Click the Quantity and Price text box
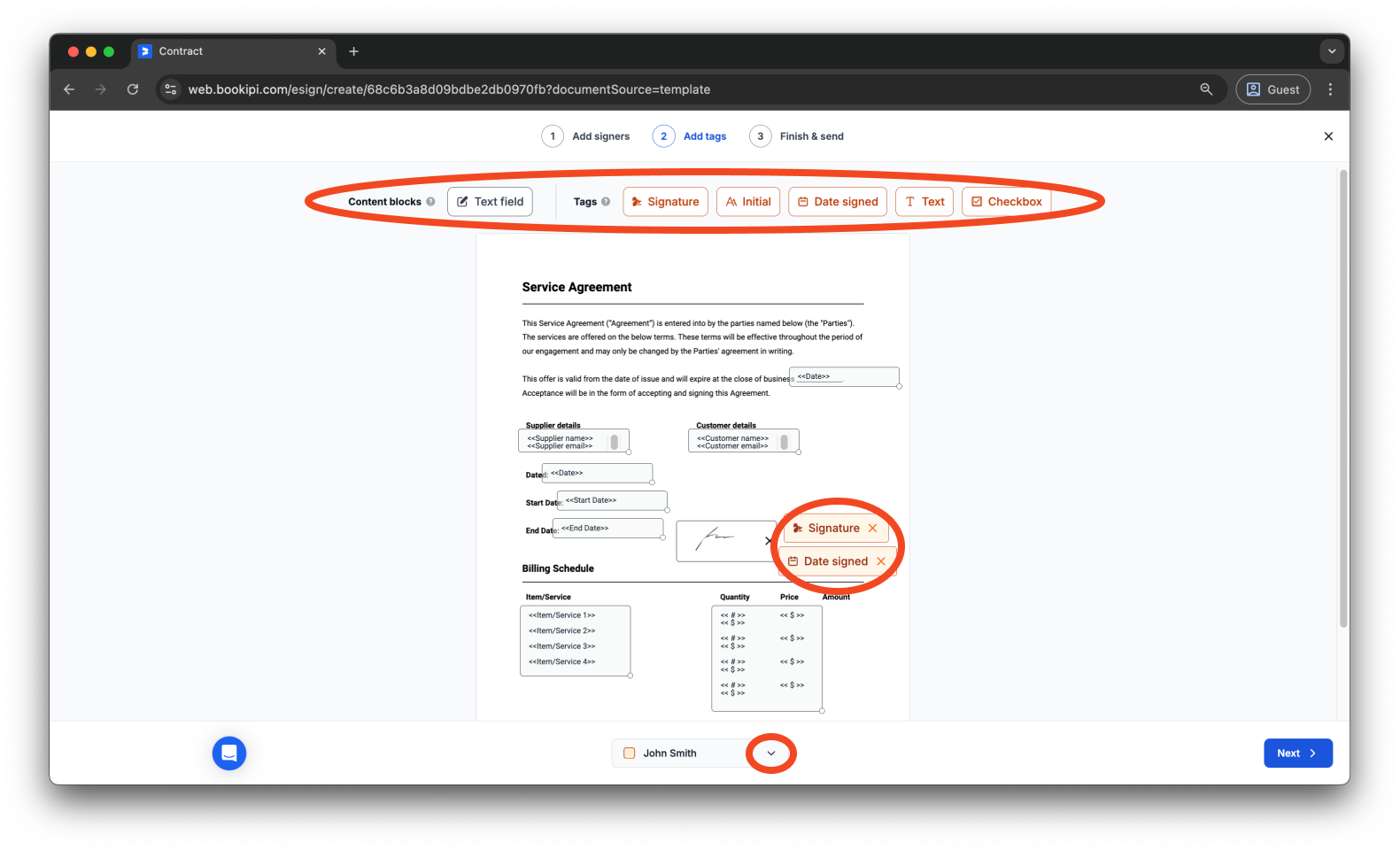 coord(767,659)
